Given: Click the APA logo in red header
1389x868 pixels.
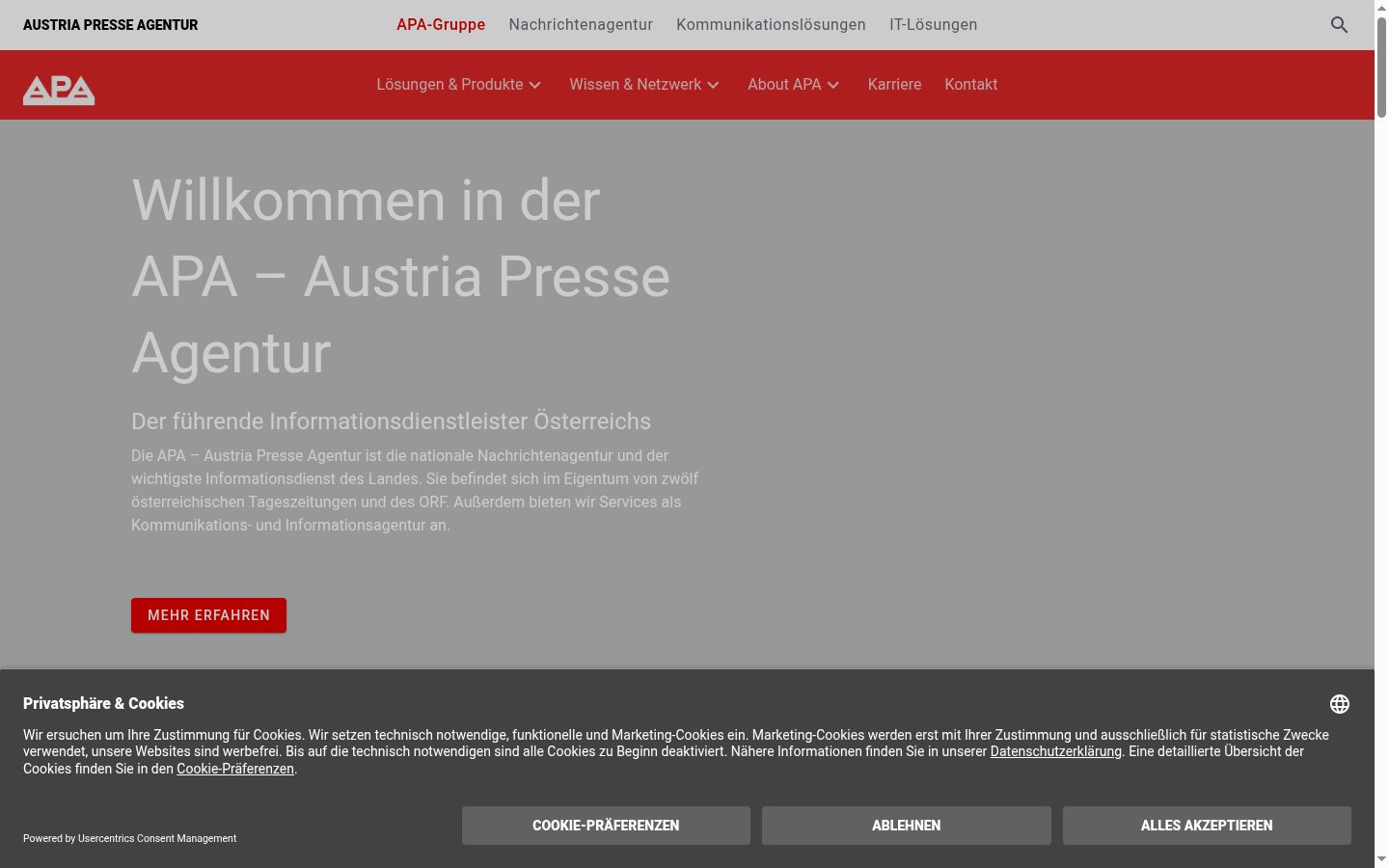Looking at the screenshot, I should (x=59, y=90).
